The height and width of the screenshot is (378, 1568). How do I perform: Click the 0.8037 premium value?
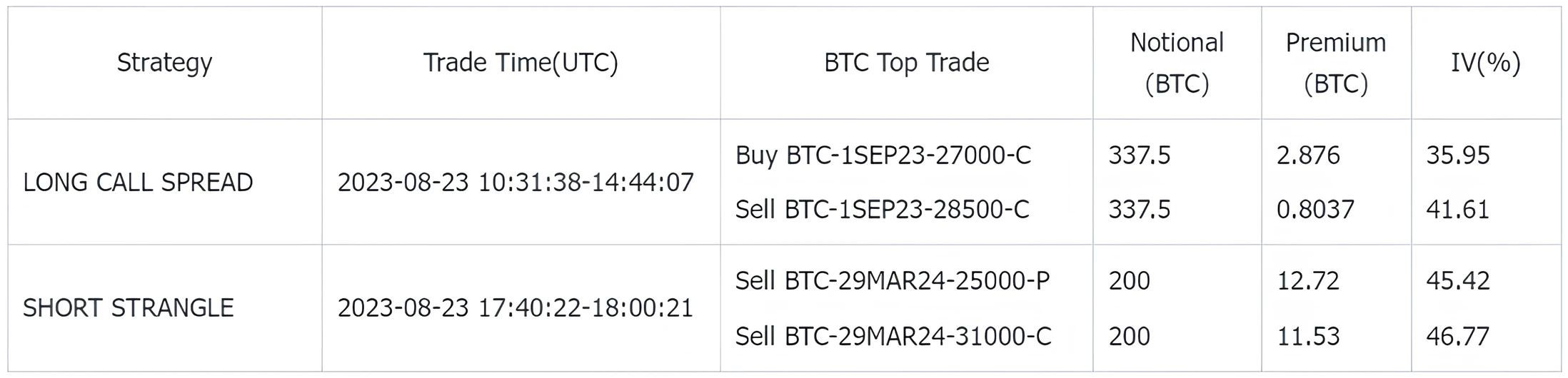point(1315,210)
